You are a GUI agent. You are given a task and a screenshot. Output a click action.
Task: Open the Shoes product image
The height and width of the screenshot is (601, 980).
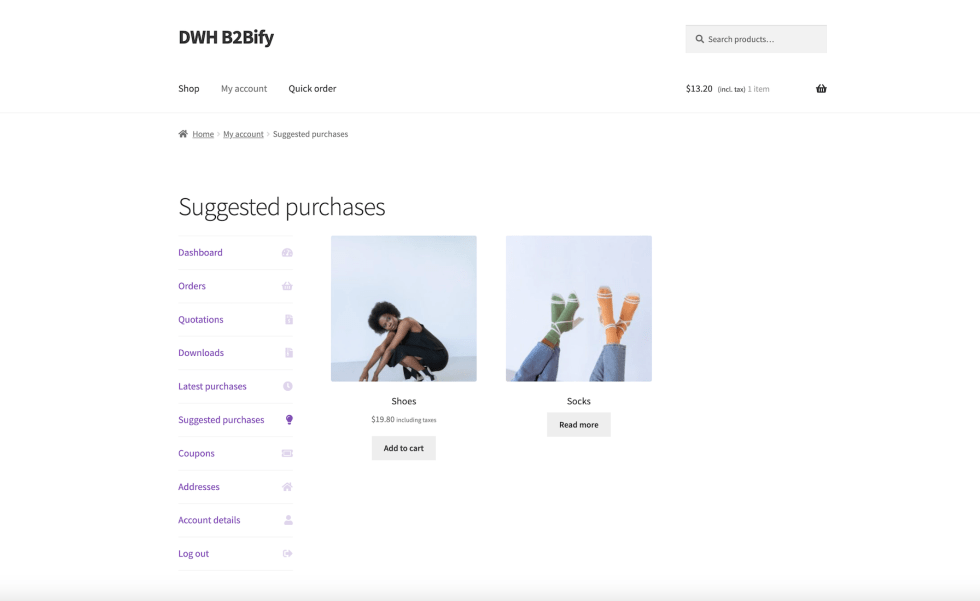tap(403, 308)
